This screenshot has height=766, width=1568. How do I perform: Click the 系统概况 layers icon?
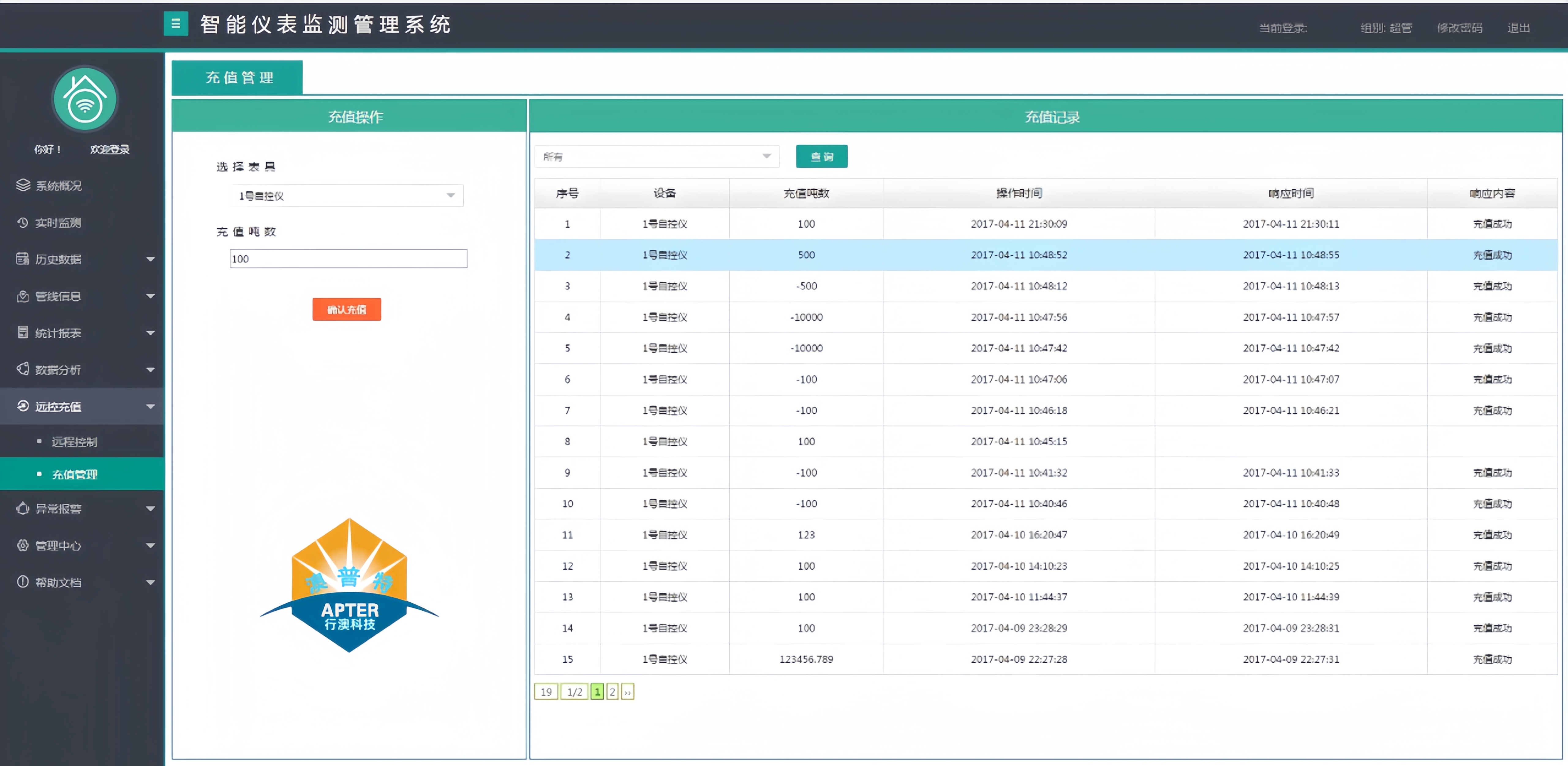(x=23, y=185)
